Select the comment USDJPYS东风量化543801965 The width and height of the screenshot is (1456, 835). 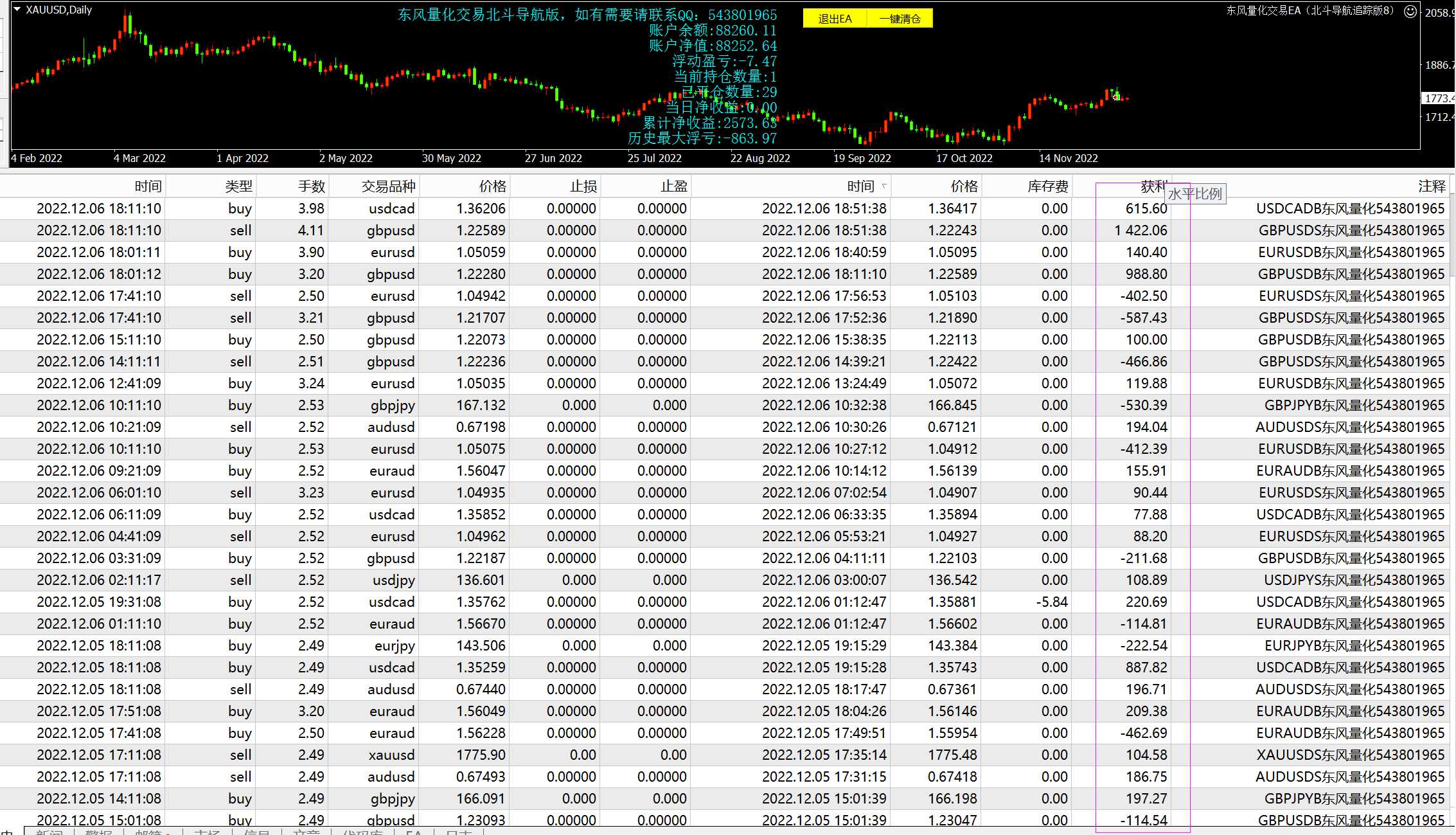tap(1354, 580)
